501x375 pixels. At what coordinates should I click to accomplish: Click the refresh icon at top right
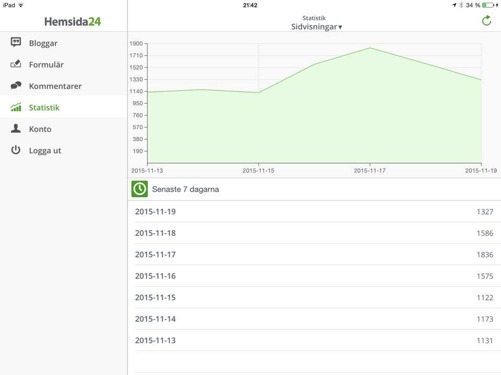coord(486,21)
